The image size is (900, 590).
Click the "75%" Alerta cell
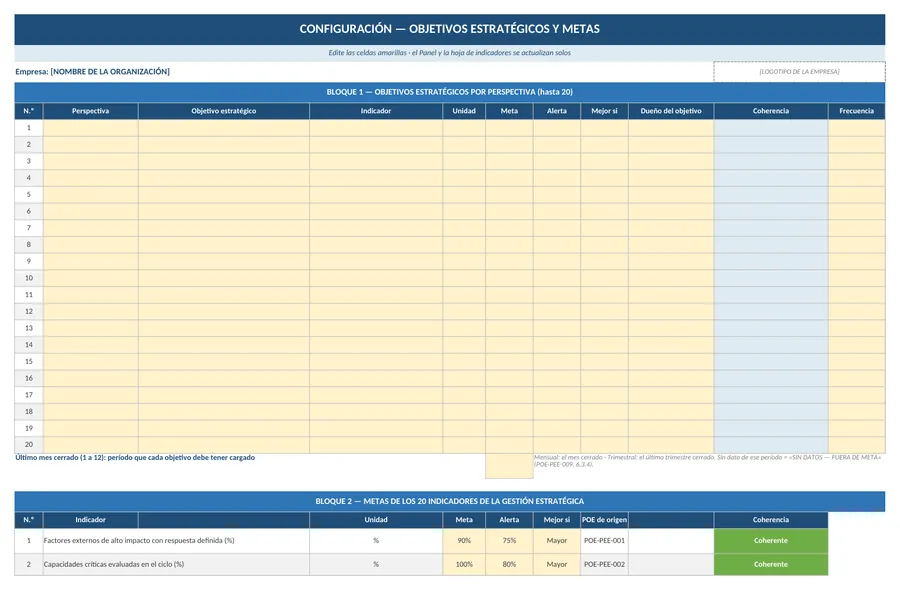point(509,541)
